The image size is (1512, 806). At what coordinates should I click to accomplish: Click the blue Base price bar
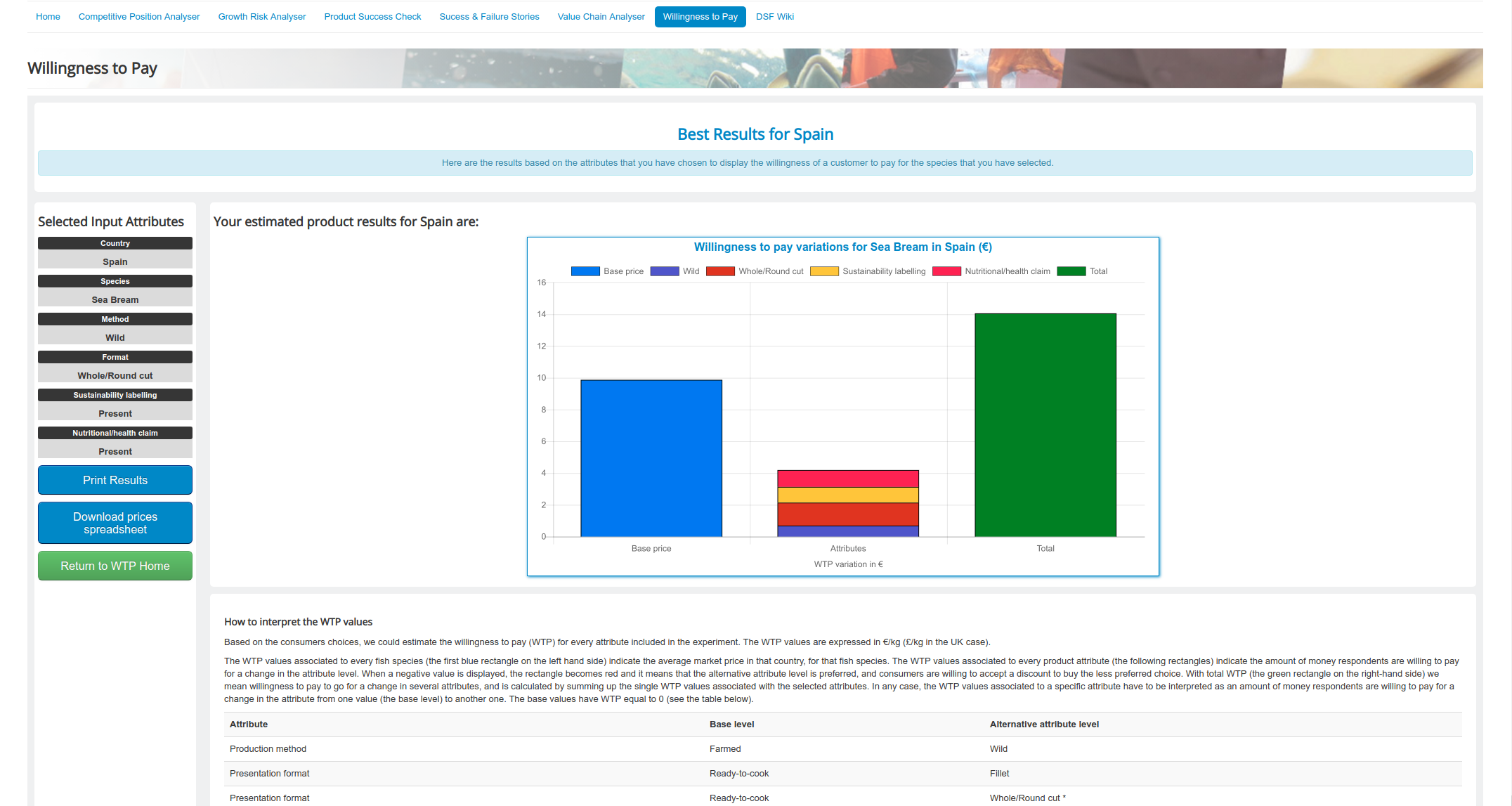coord(651,458)
